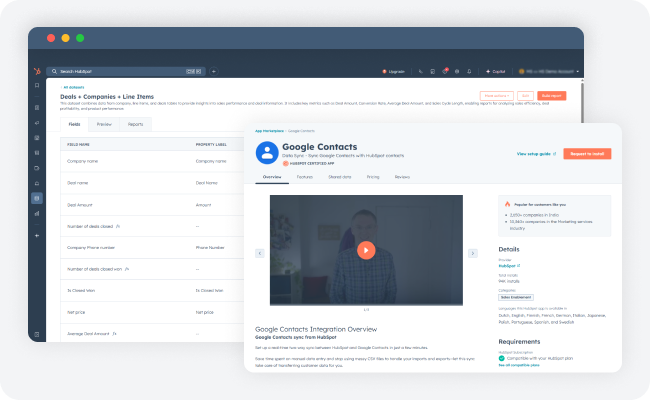Click the Edit button for the dataset

coord(525,96)
